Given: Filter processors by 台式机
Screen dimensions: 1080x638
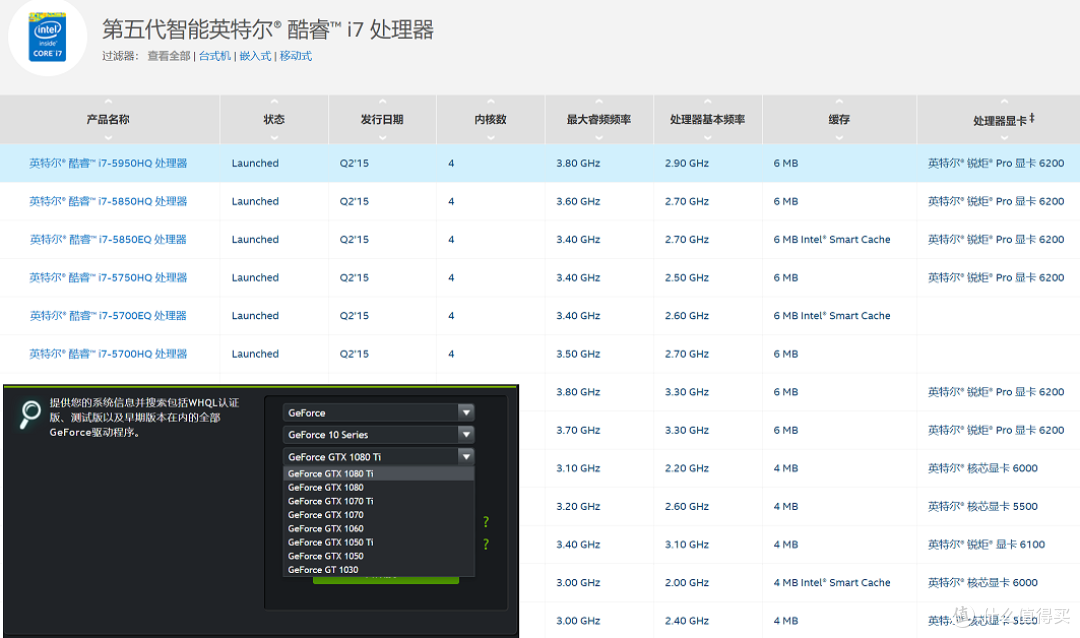Looking at the screenshot, I should (215, 56).
